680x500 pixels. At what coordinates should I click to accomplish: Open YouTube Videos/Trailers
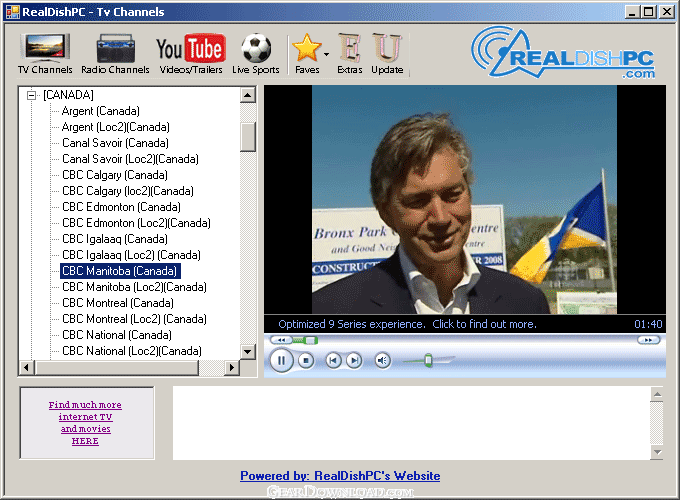click(191, 54)
